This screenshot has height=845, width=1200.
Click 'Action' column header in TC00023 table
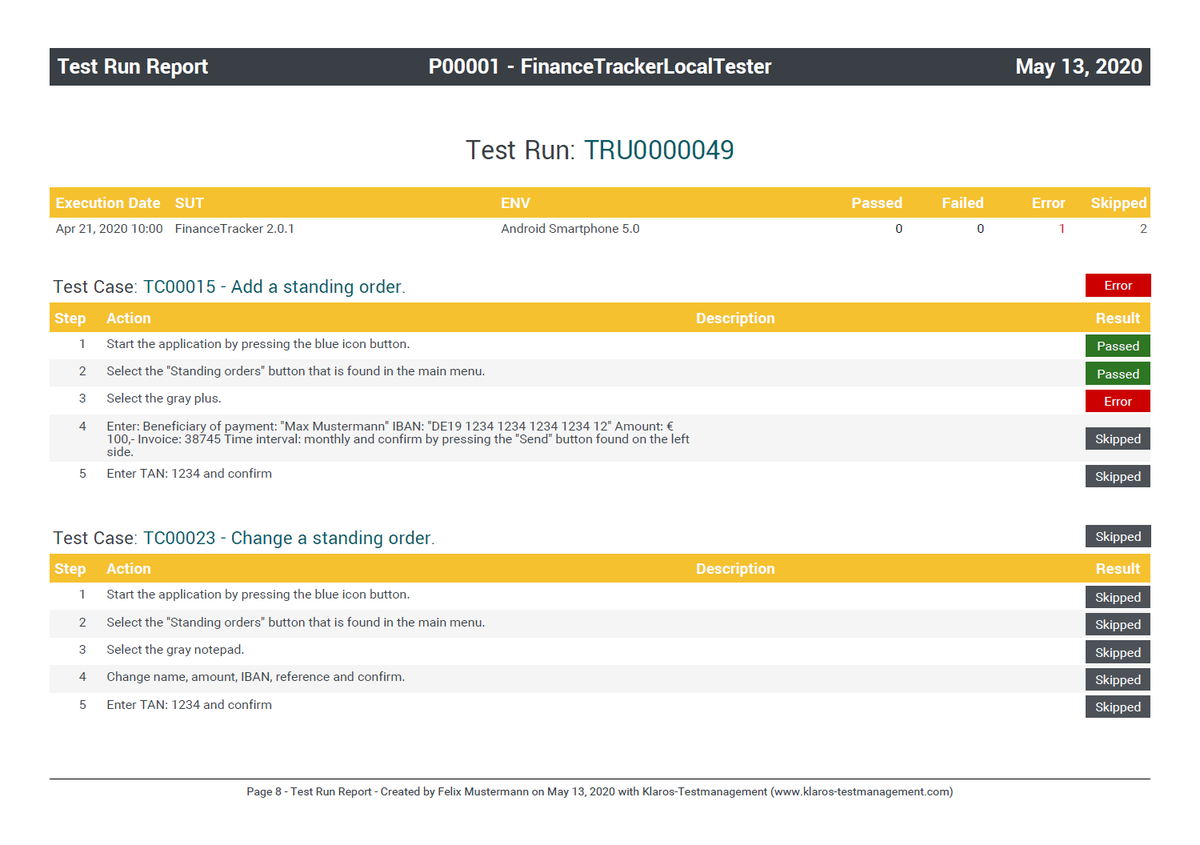[129, 569]
